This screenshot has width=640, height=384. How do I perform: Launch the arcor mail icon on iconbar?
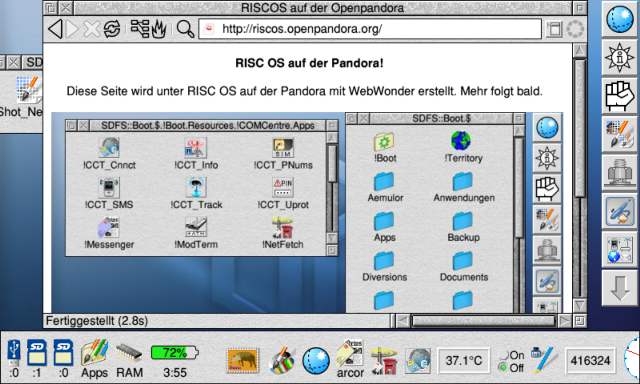click(350, 359)
